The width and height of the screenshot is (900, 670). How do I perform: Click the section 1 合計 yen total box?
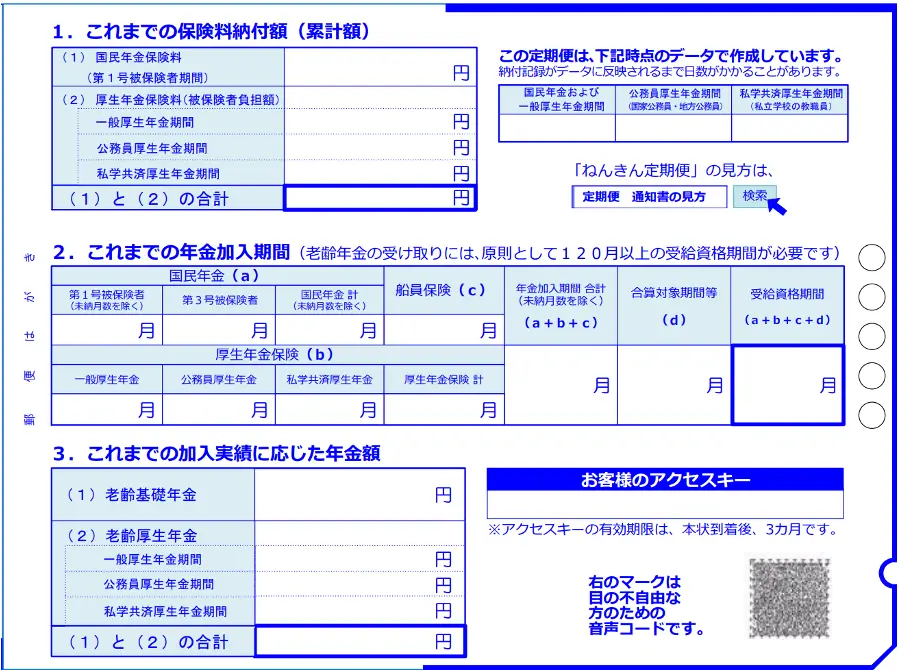380,198
